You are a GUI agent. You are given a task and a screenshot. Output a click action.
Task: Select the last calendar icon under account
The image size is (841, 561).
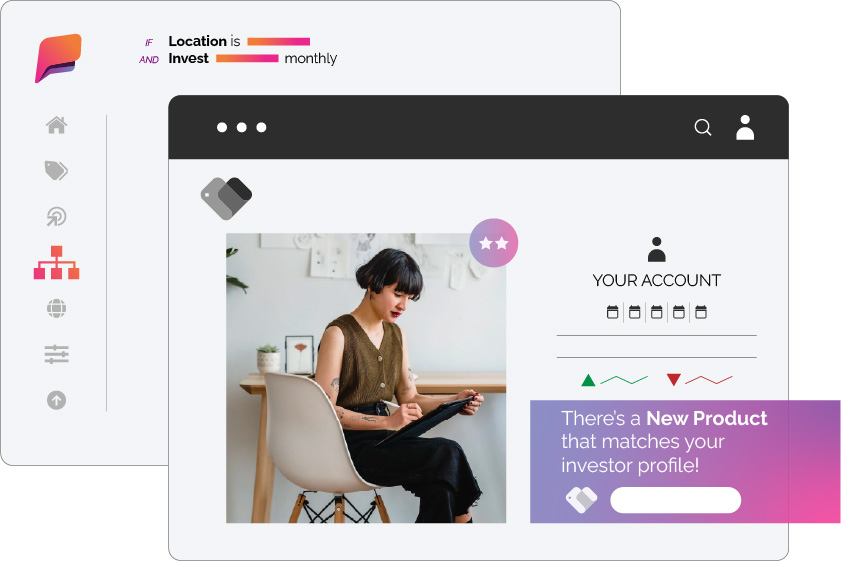(700, 312)
